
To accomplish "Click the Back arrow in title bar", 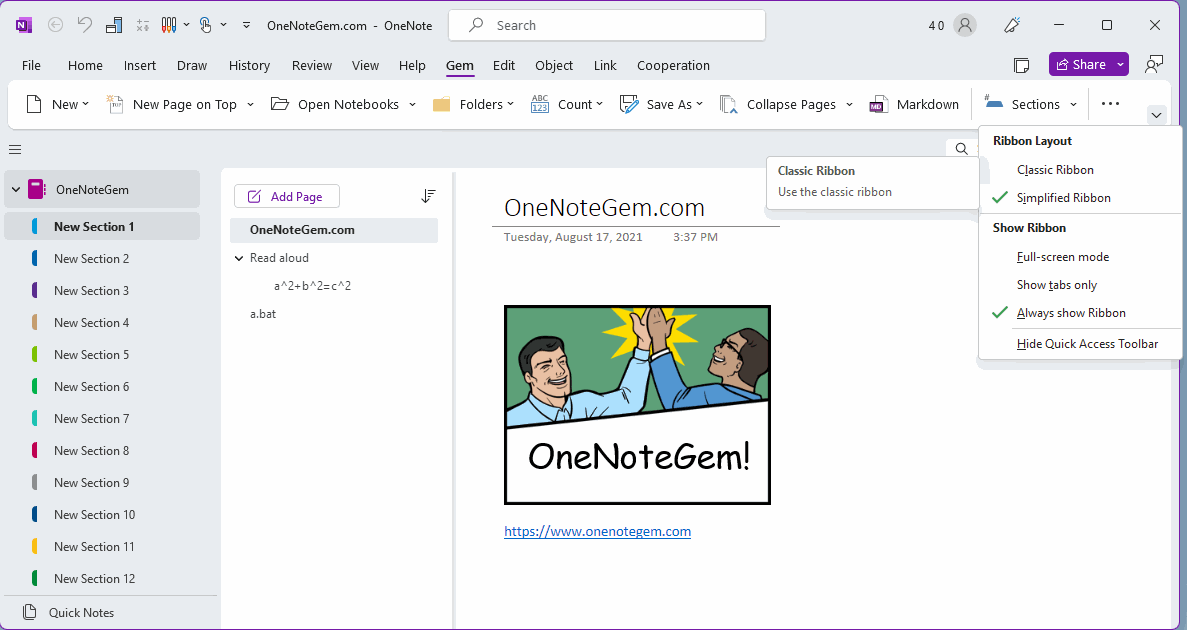I will pyautogui.click(x=55, y=25).
